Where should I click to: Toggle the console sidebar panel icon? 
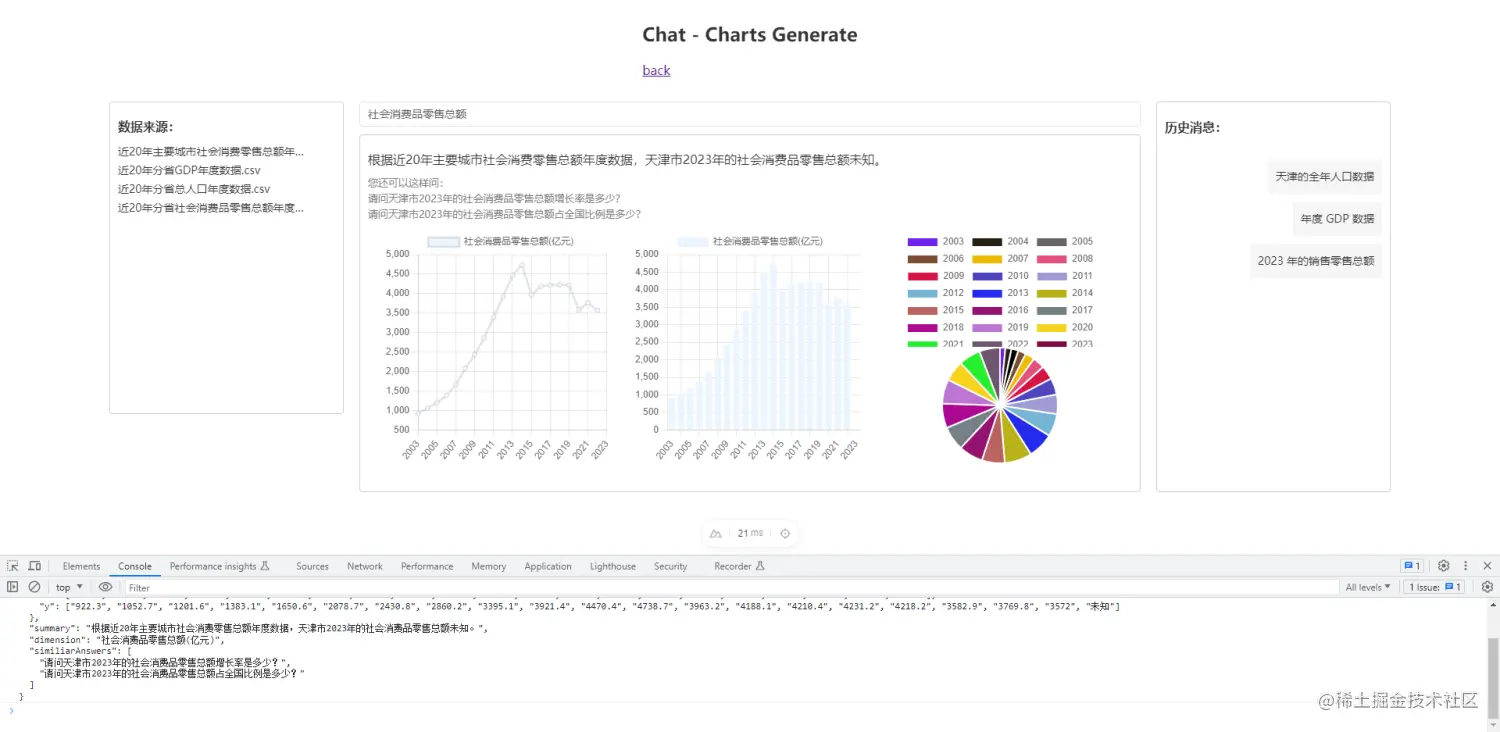[11, 586]
